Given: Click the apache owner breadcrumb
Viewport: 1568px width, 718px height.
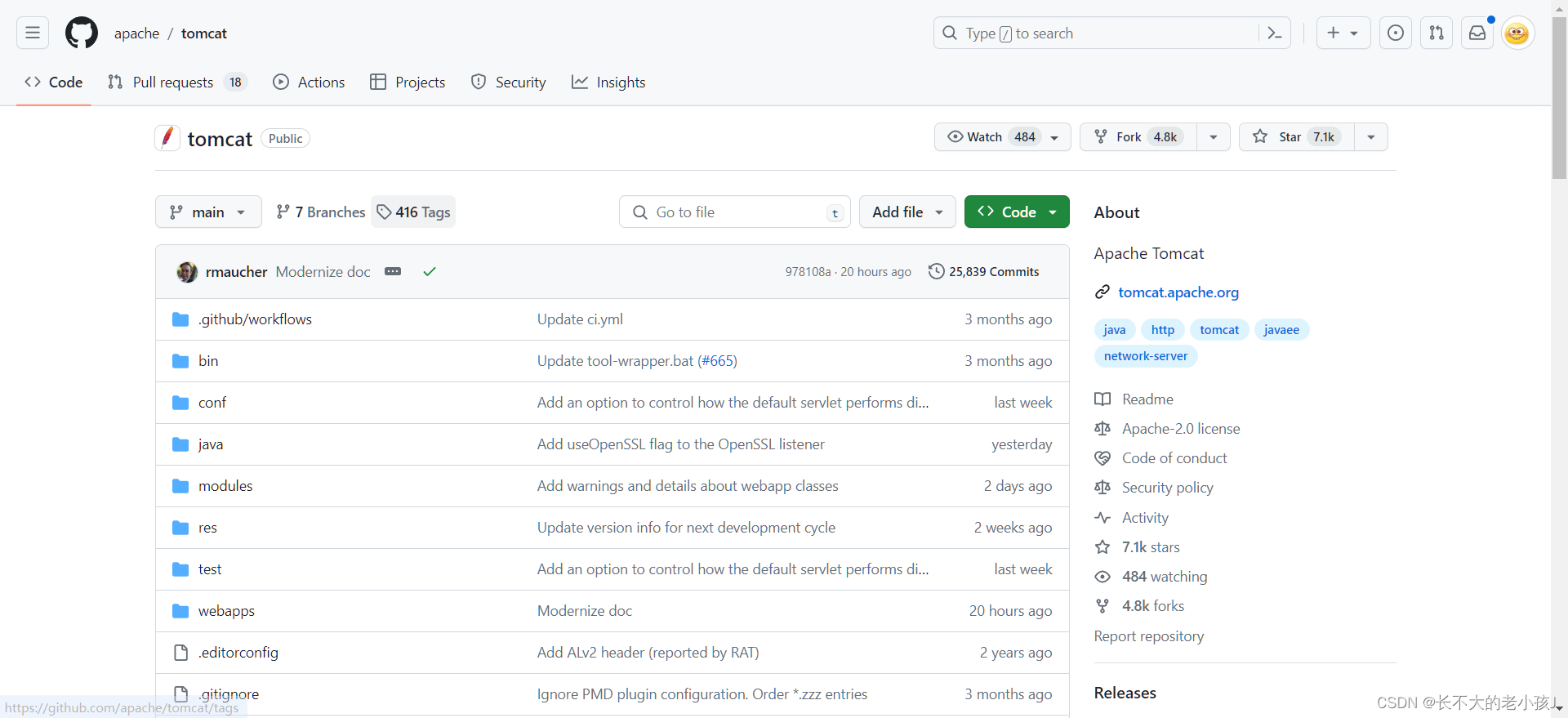Looking at the screenshot, I should [x=137, y=33].
